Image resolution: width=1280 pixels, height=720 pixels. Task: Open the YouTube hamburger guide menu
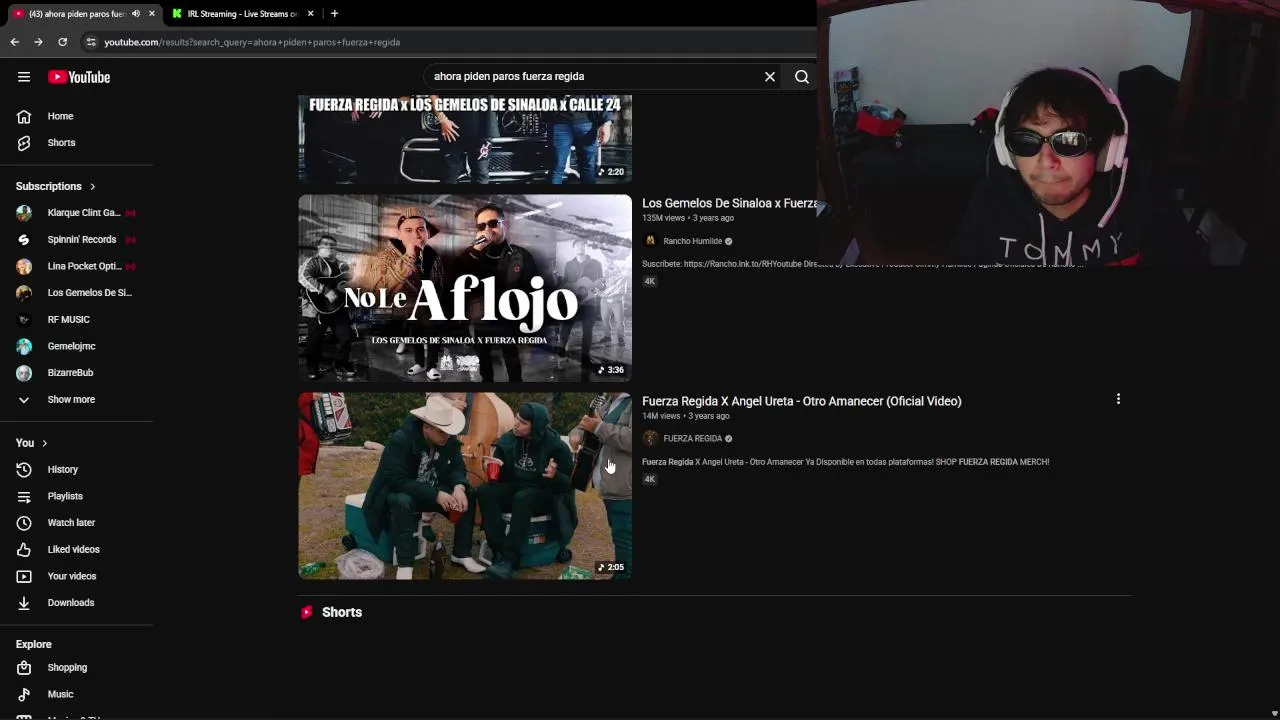24,77
